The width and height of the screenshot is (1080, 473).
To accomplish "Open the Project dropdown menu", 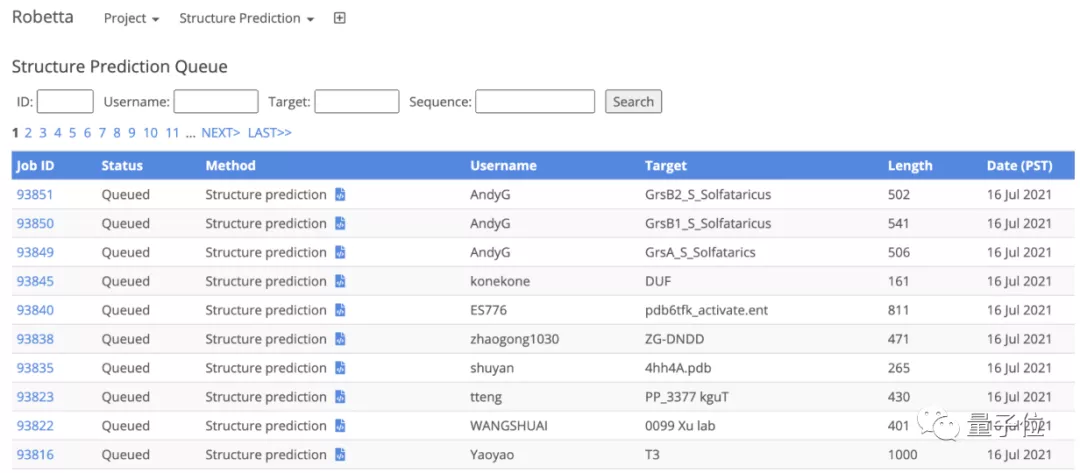I will (x=131, y=18).
